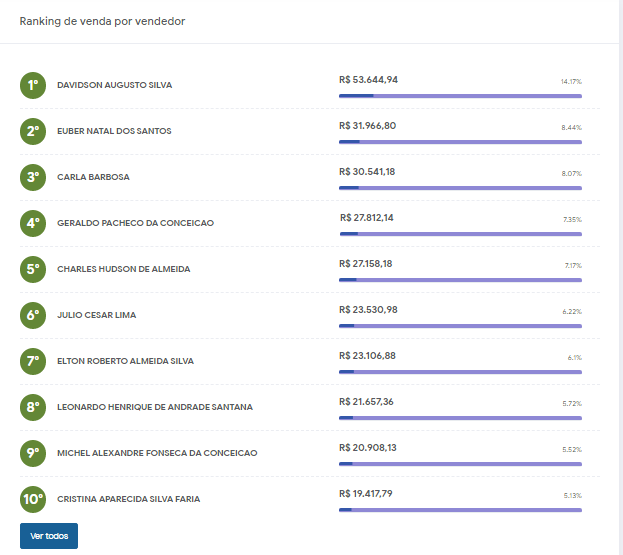
Task: Select seller Julio Cesar Lima
Action: [96, 315]
